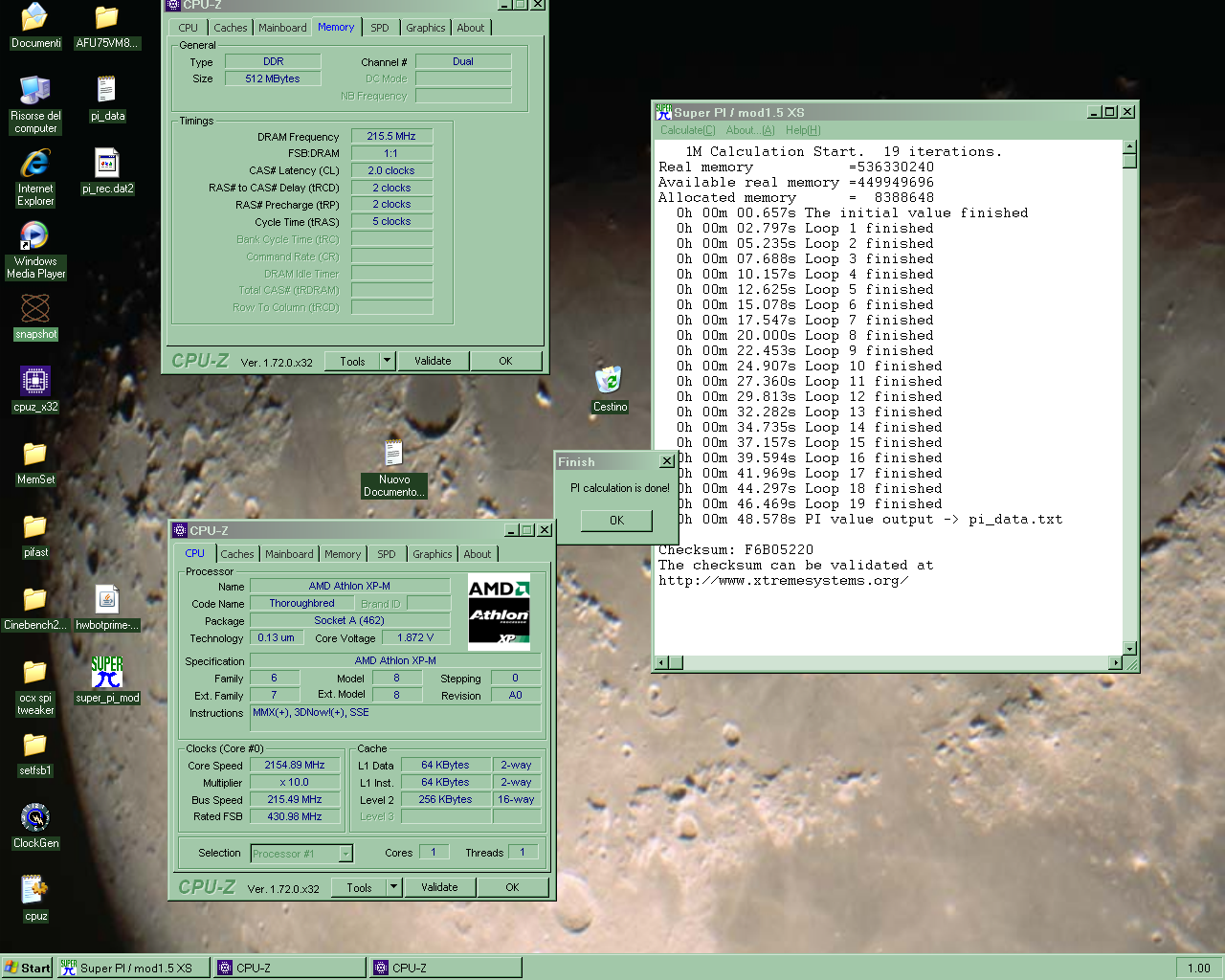Viewport: 1225px width, 980px height.
Task: Open Graphics tab in upper CPU-Z window
Action: click(426, 28)
